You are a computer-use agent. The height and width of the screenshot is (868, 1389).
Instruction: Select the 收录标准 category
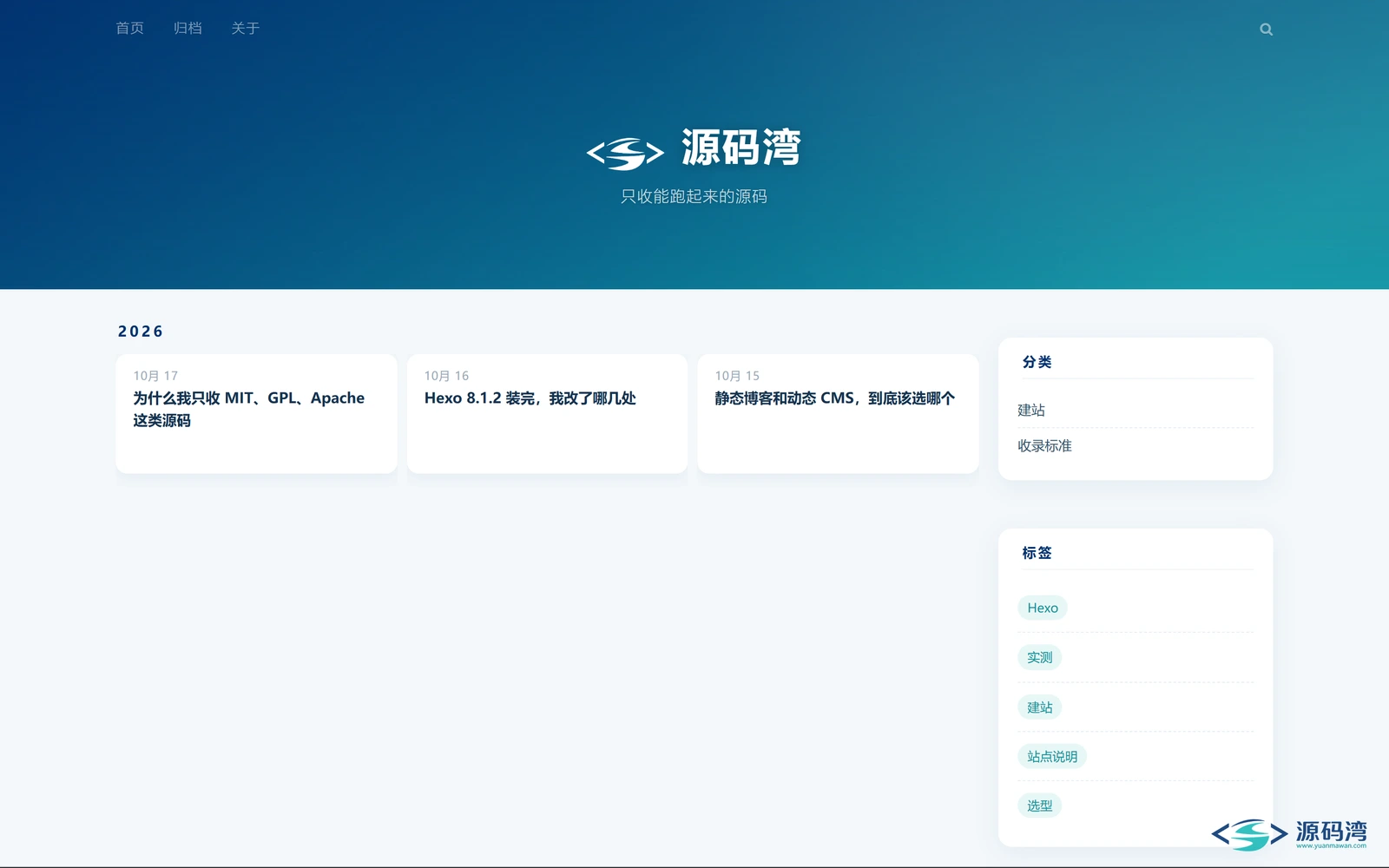(x=1044, y=445)
